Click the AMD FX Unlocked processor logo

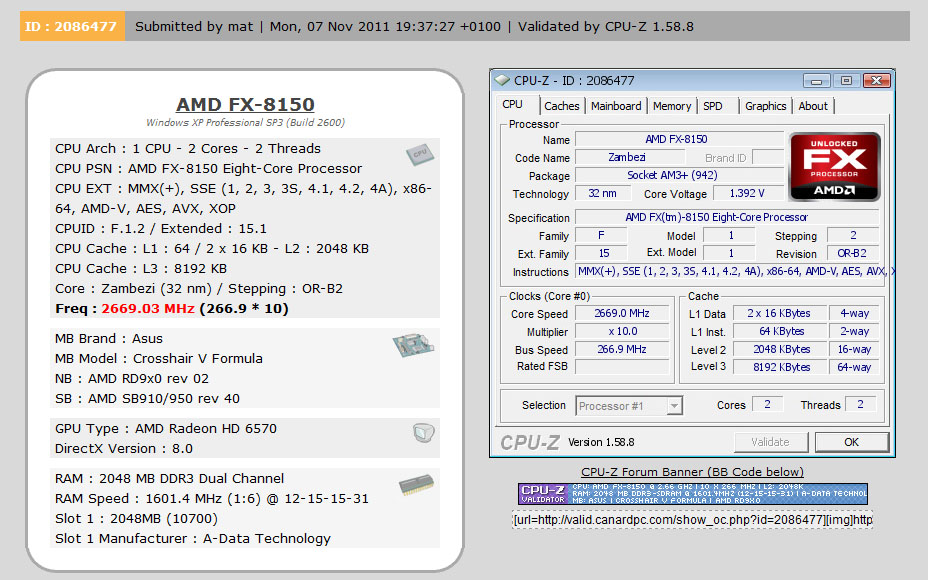click(834, 166)
